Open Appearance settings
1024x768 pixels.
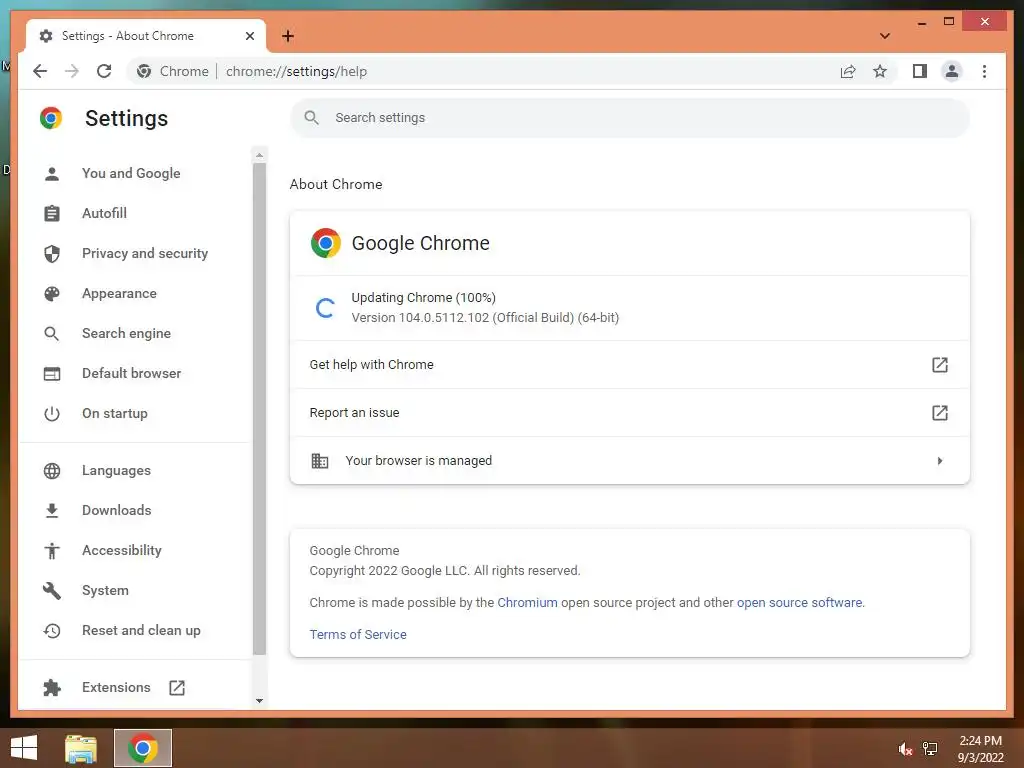pyautogui.click(x=120, y=293)
